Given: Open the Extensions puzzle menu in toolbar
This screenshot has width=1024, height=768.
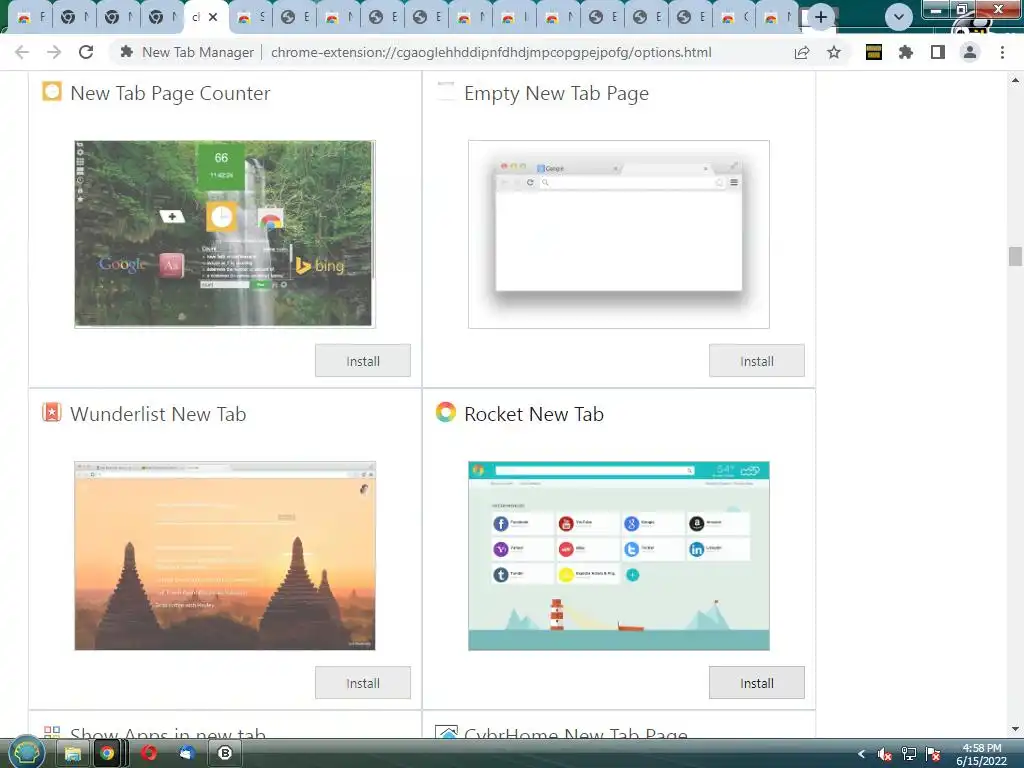Looking at the screenshot, I should 906,52.
